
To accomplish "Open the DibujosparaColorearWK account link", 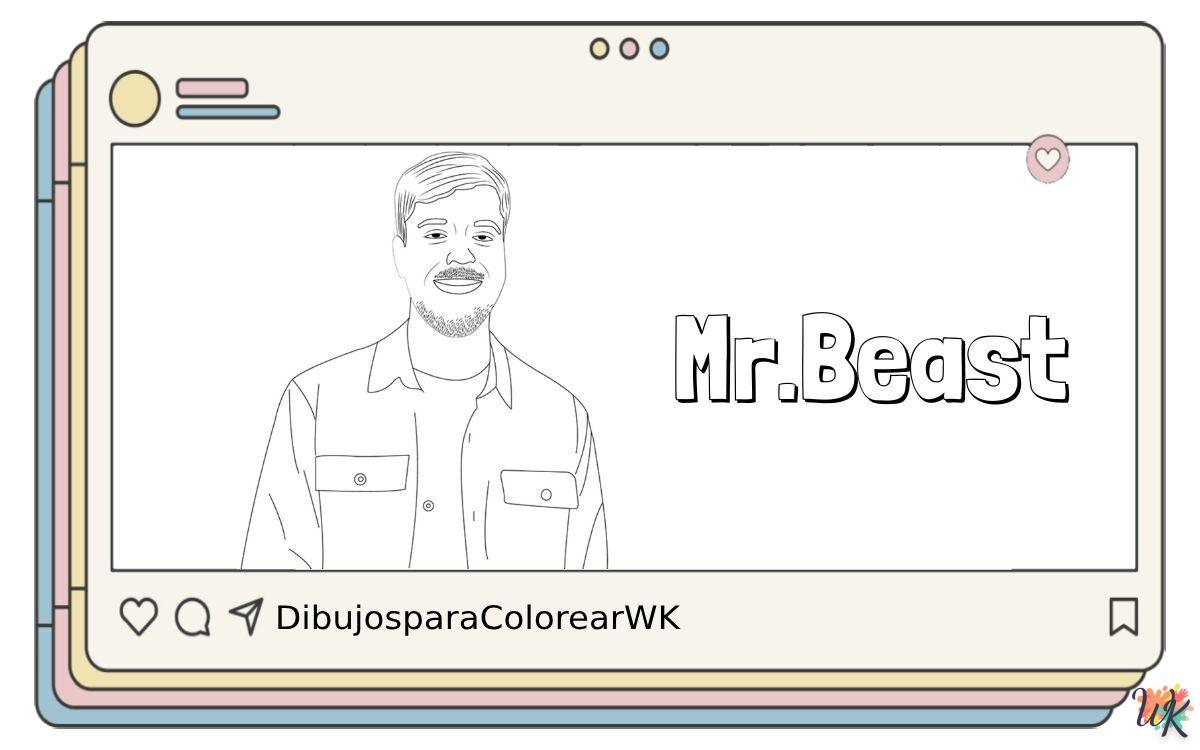I will tap(477, 618).
